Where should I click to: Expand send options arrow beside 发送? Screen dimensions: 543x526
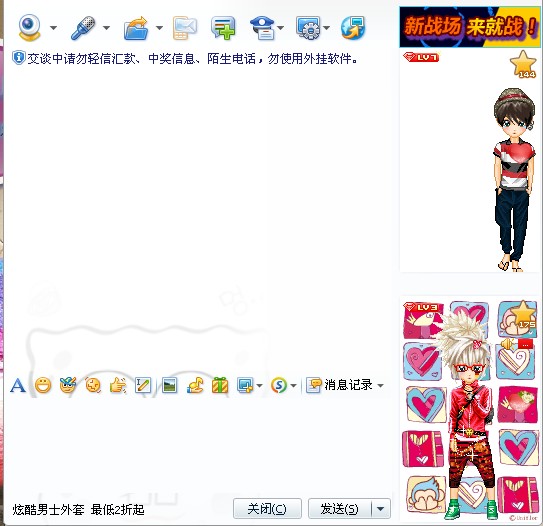pyautogui.click(x=381, y=509)
